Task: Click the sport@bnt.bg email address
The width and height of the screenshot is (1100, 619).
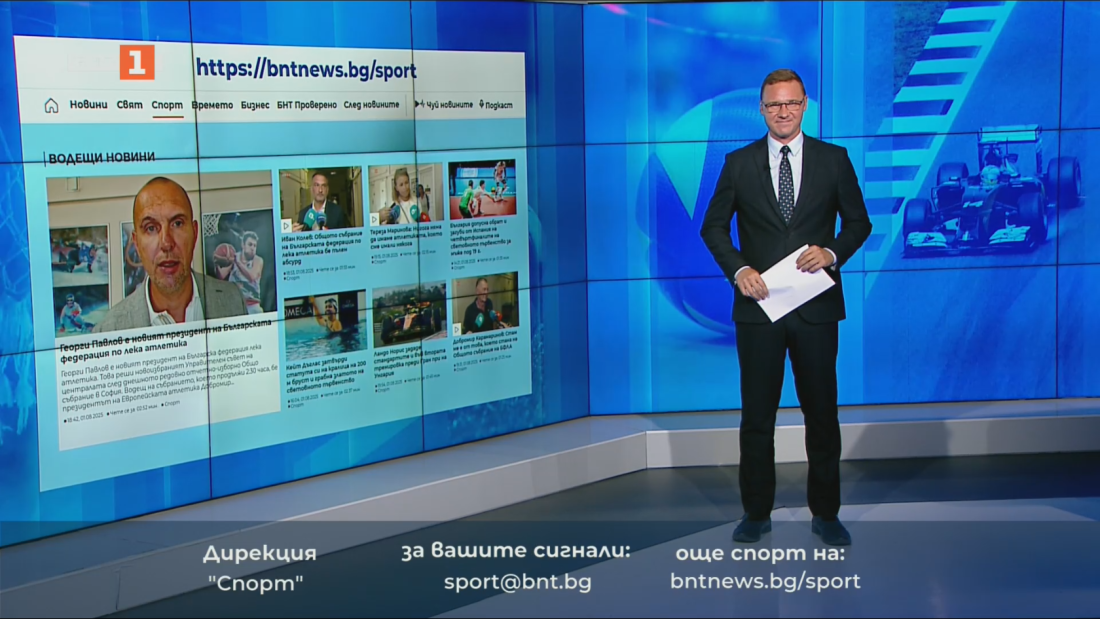Action: coord(517,582)
